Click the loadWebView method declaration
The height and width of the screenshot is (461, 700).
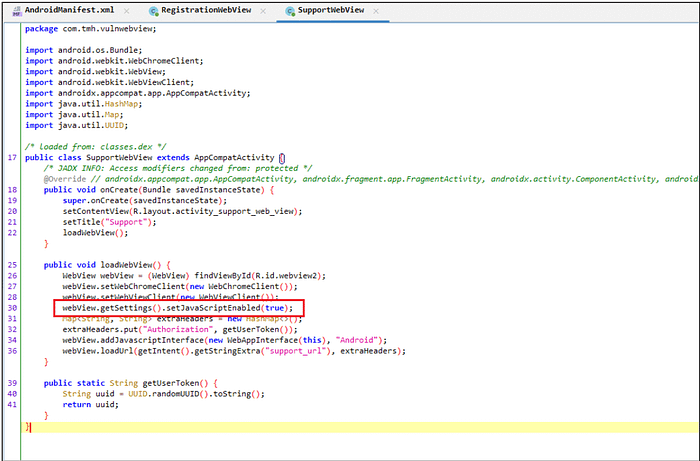126,265
